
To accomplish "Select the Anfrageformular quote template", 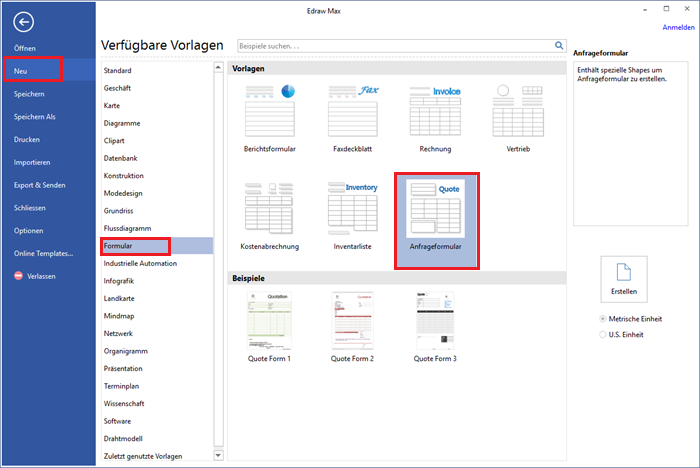I will tap(437, 221).
